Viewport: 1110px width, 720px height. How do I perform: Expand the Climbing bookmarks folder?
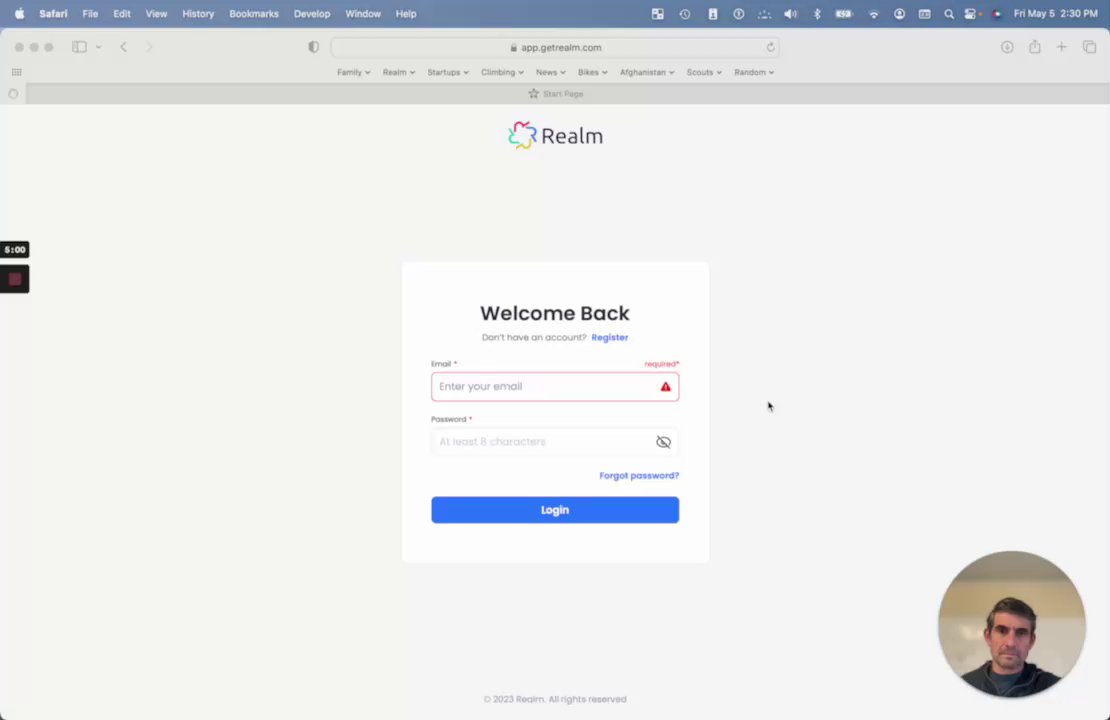tap(502, 72)
